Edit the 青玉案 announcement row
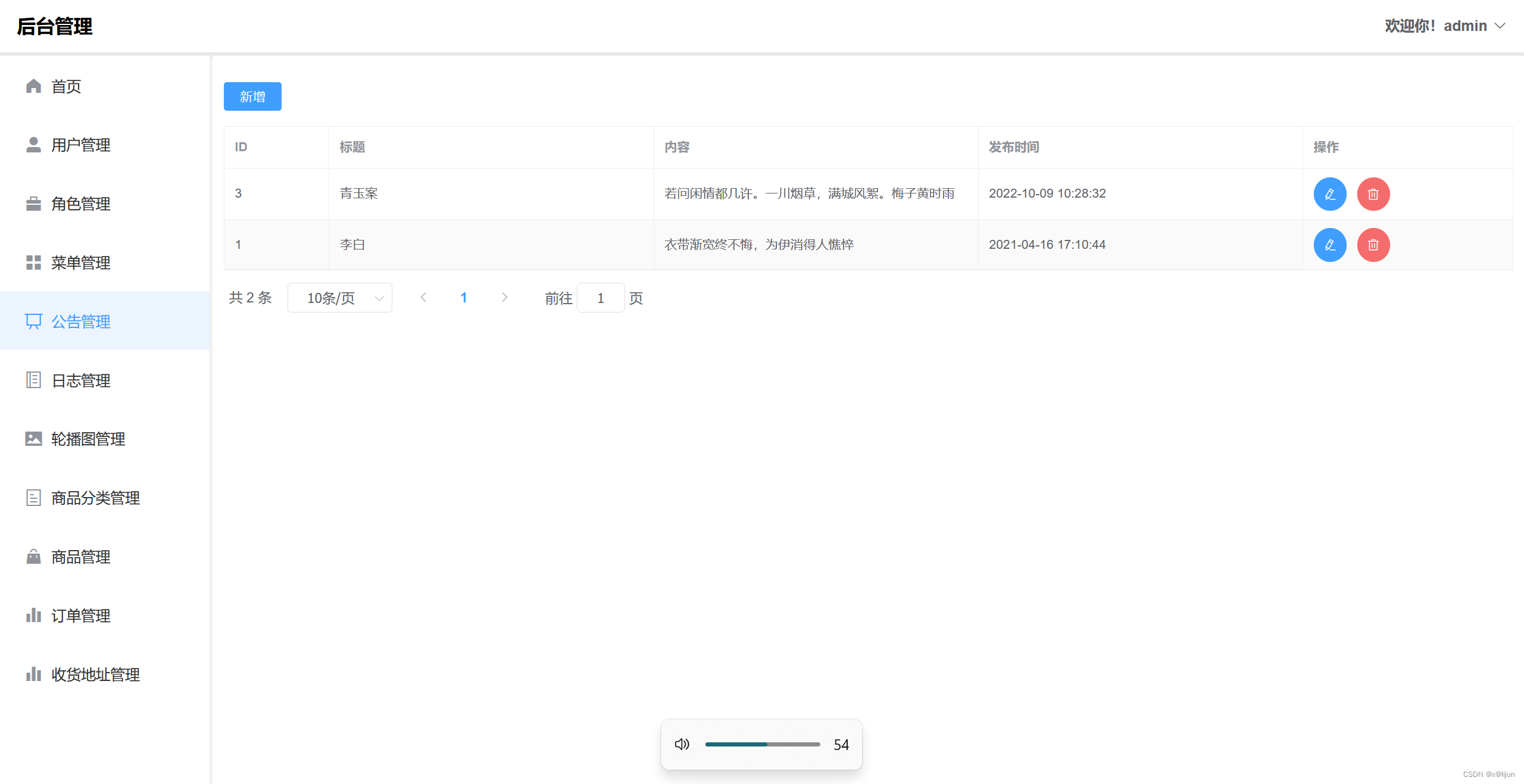Screen dimensions: 1524x784 (x=1330, y=194)
